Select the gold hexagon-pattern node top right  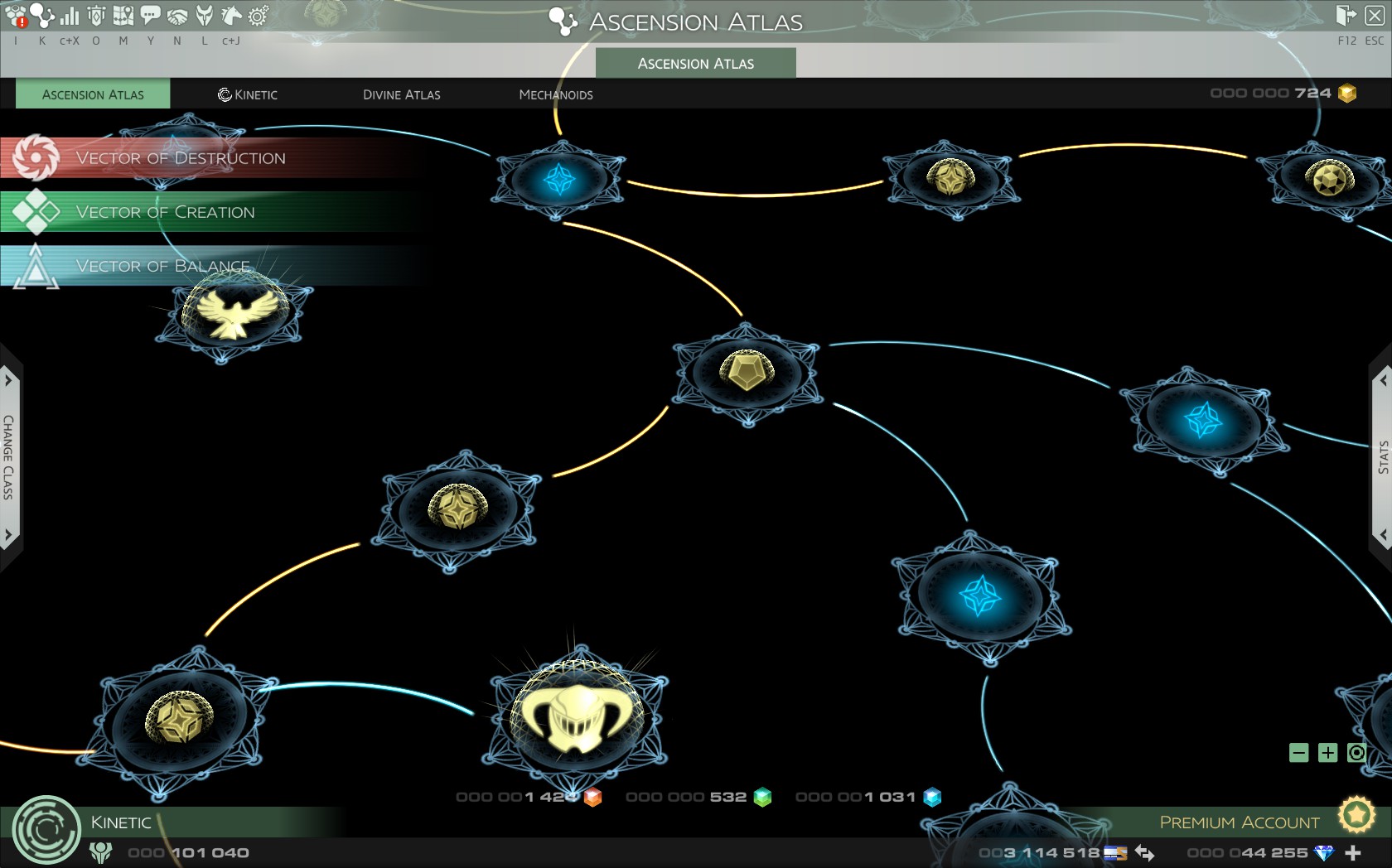(x=1329, y=179)
